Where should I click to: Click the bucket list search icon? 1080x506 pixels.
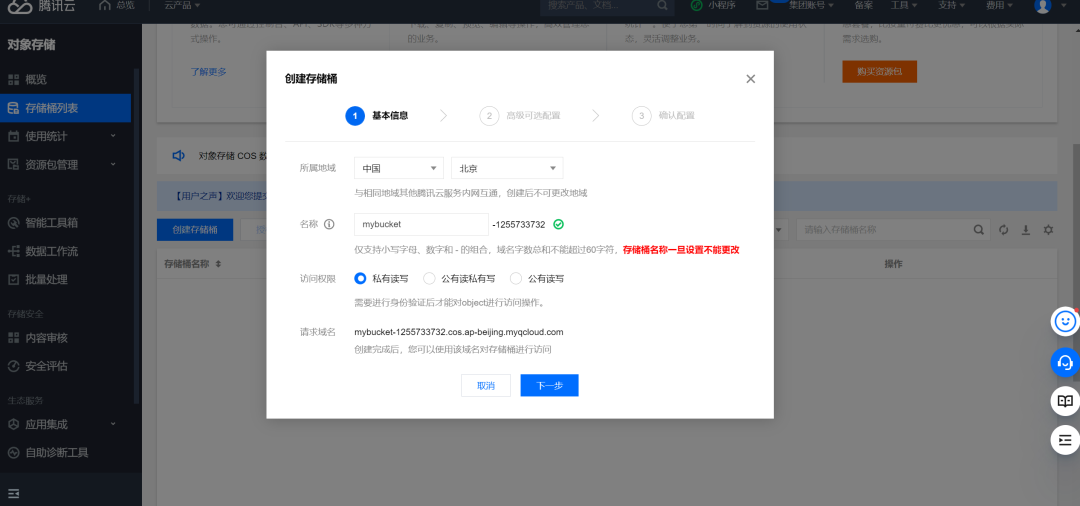coord(979,230)
